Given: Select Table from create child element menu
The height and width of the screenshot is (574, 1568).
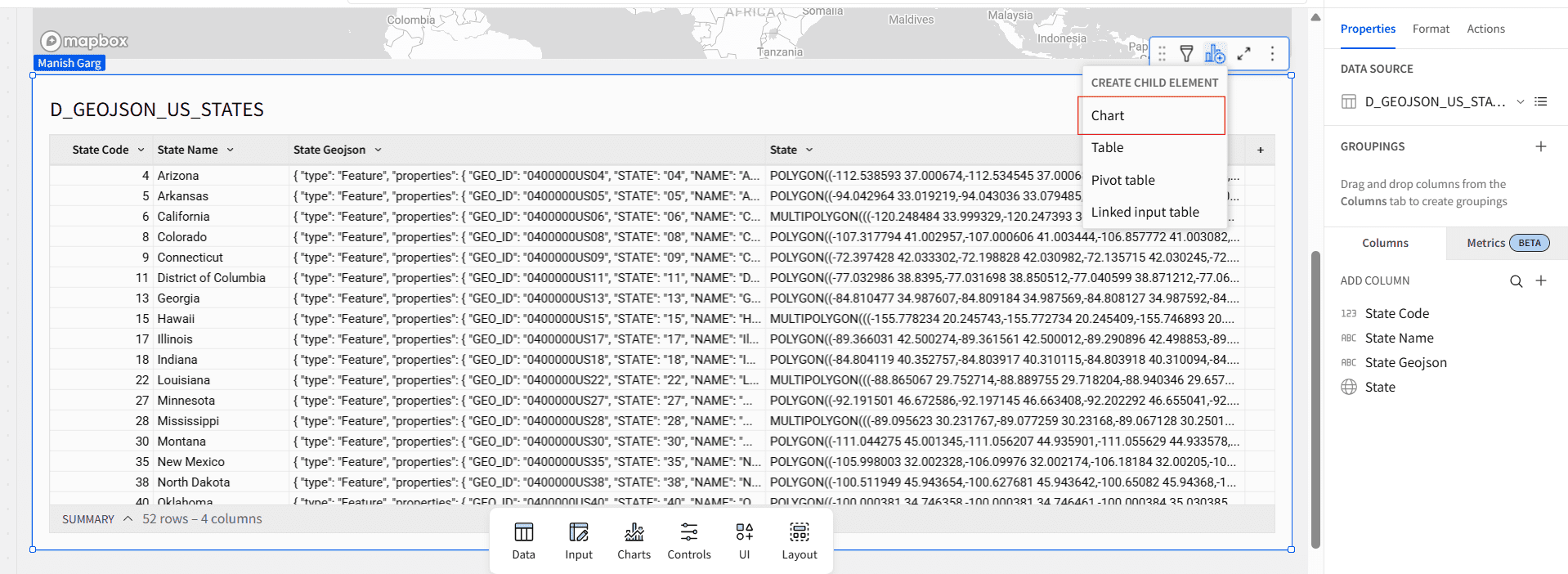Looking at the screenshot, I should pyautogui.click(x=1154, y=147).
